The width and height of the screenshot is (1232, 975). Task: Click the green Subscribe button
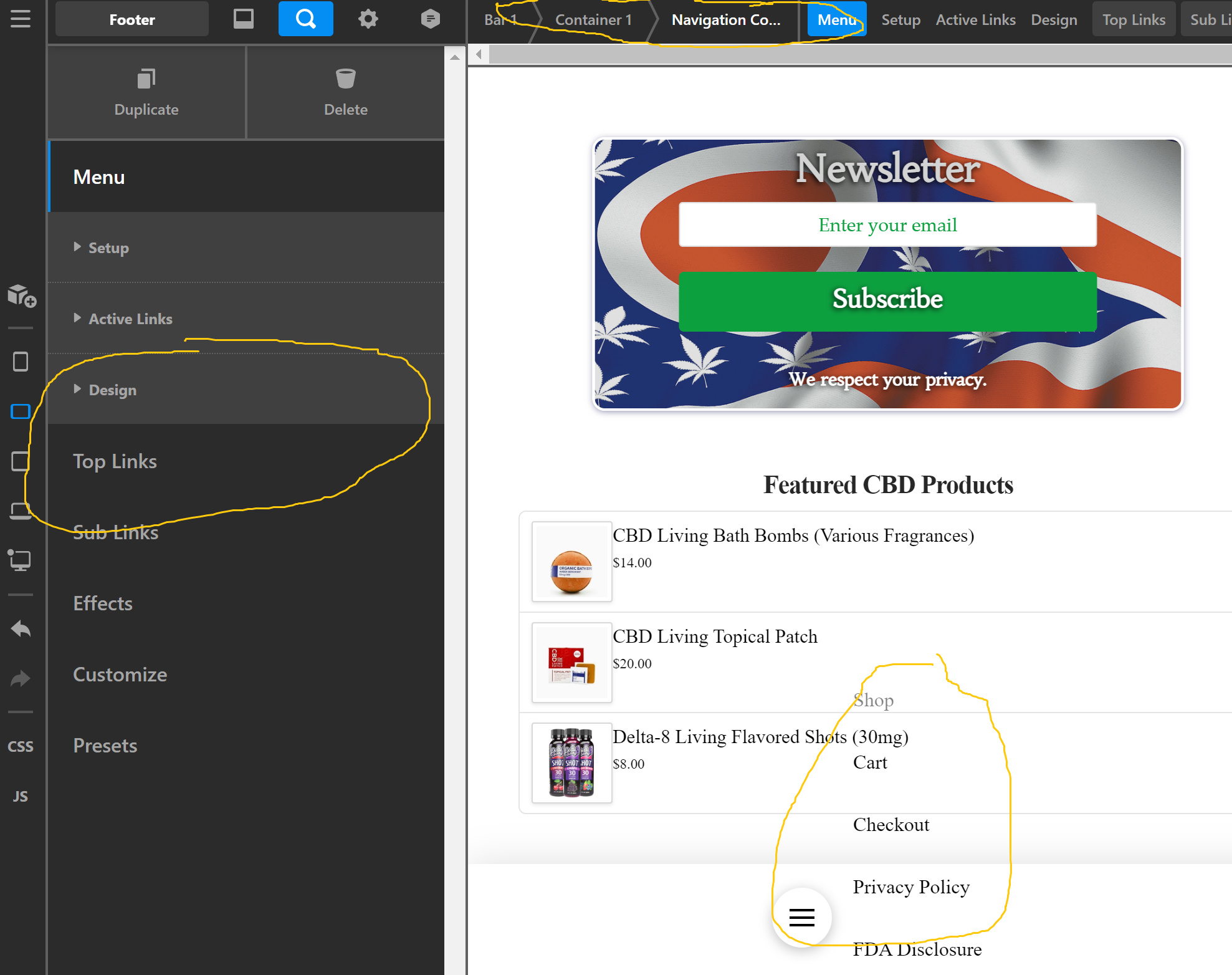pyautogui.click(x=887, y=300)
